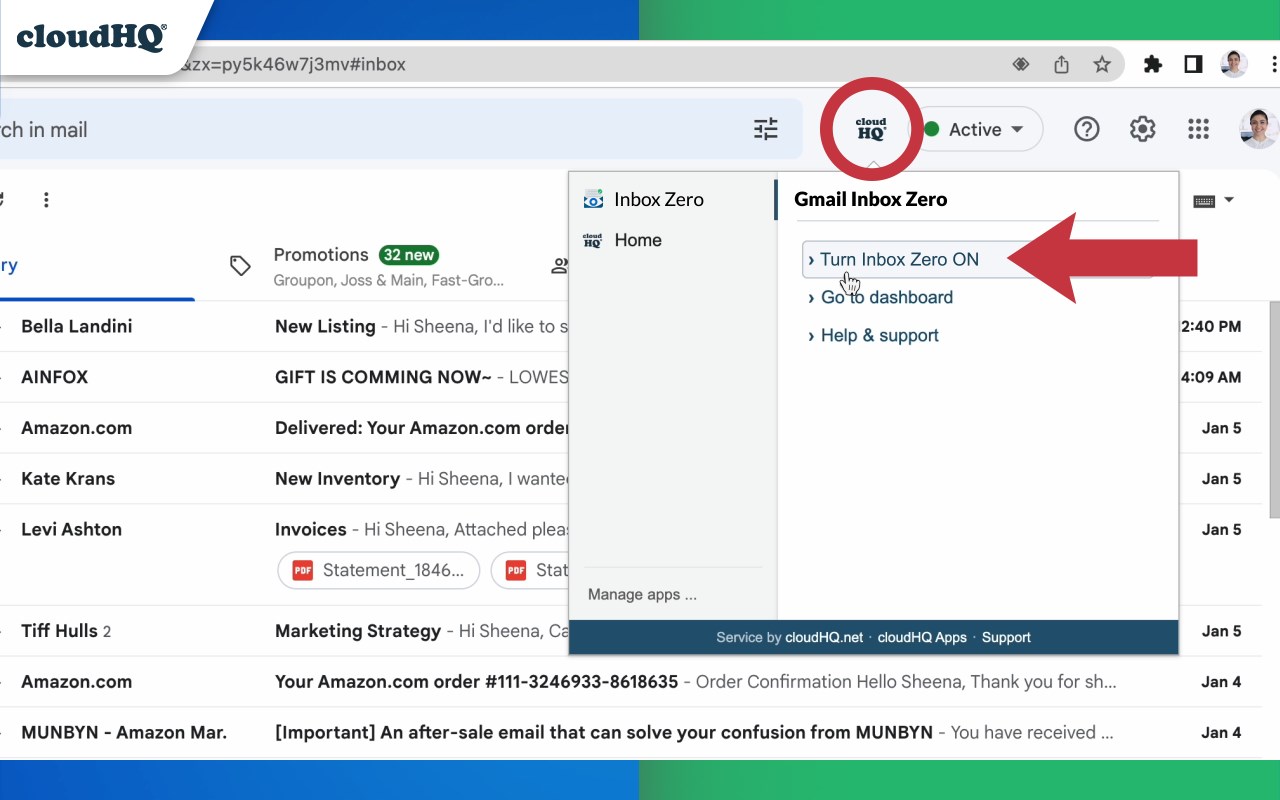Open Gmail settings gear icon
Image resolution: width=1280 pixels, height=800 pixels.
click(x=1143, y=129)
